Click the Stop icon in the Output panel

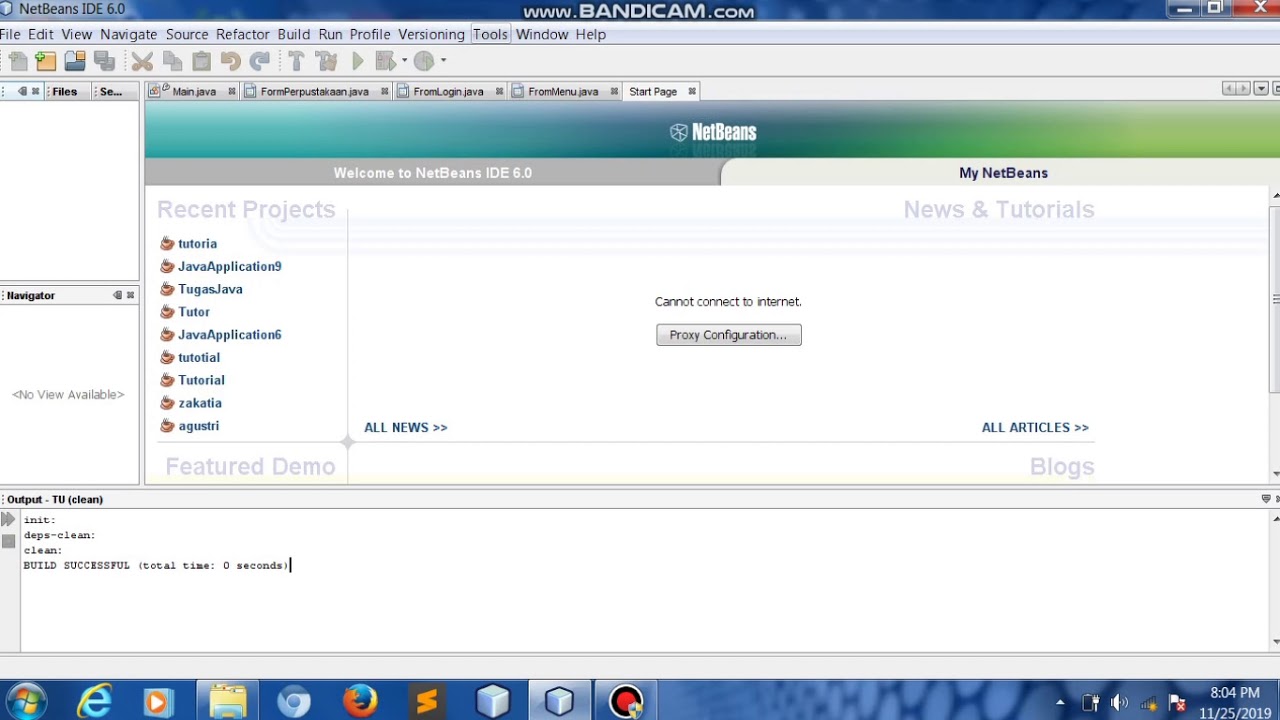click(8, 541)
